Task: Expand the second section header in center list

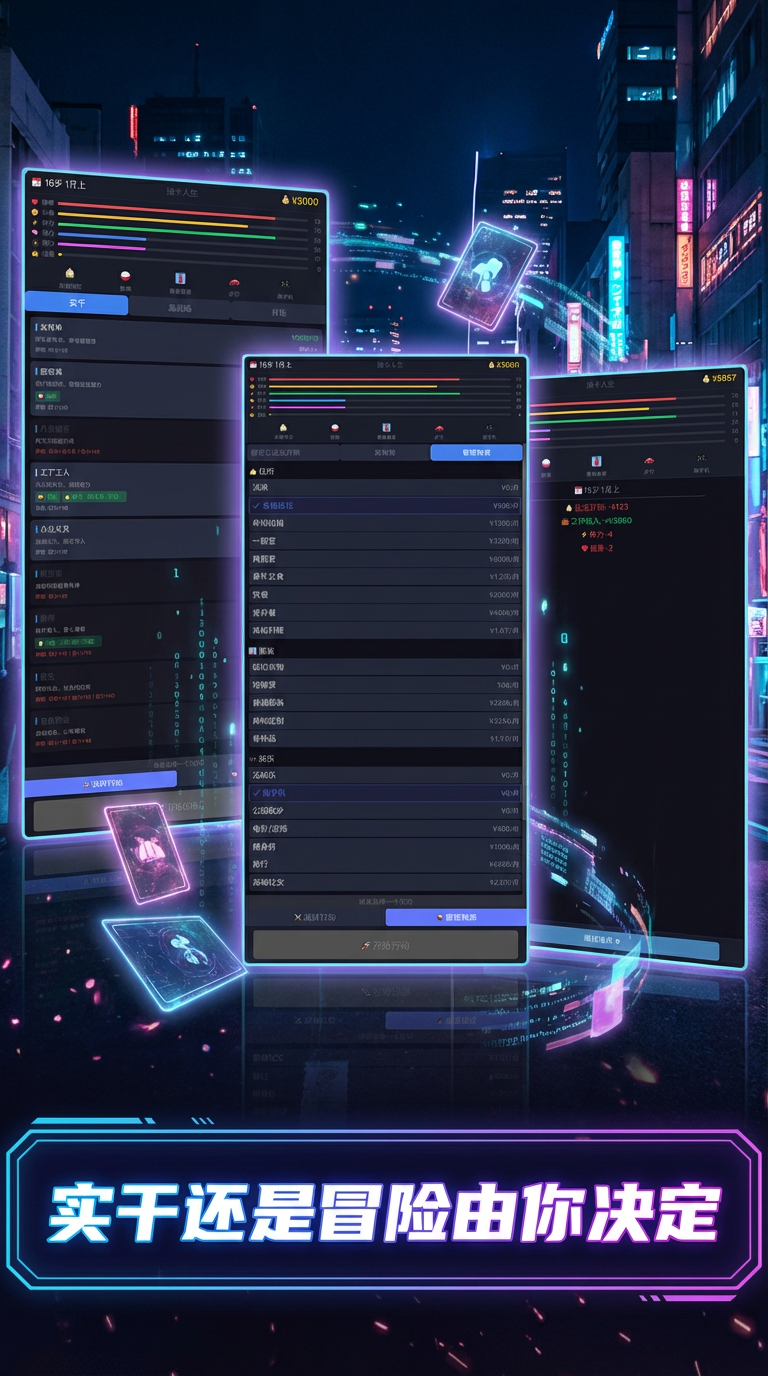Action: pyautogui.click(x=266, y=650)
